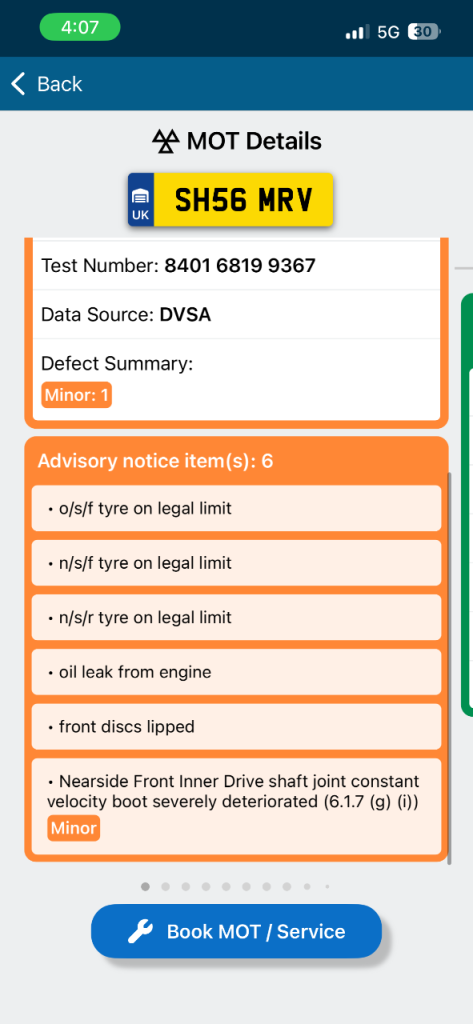Open the front discs lipped advisory

coord(236,727)
